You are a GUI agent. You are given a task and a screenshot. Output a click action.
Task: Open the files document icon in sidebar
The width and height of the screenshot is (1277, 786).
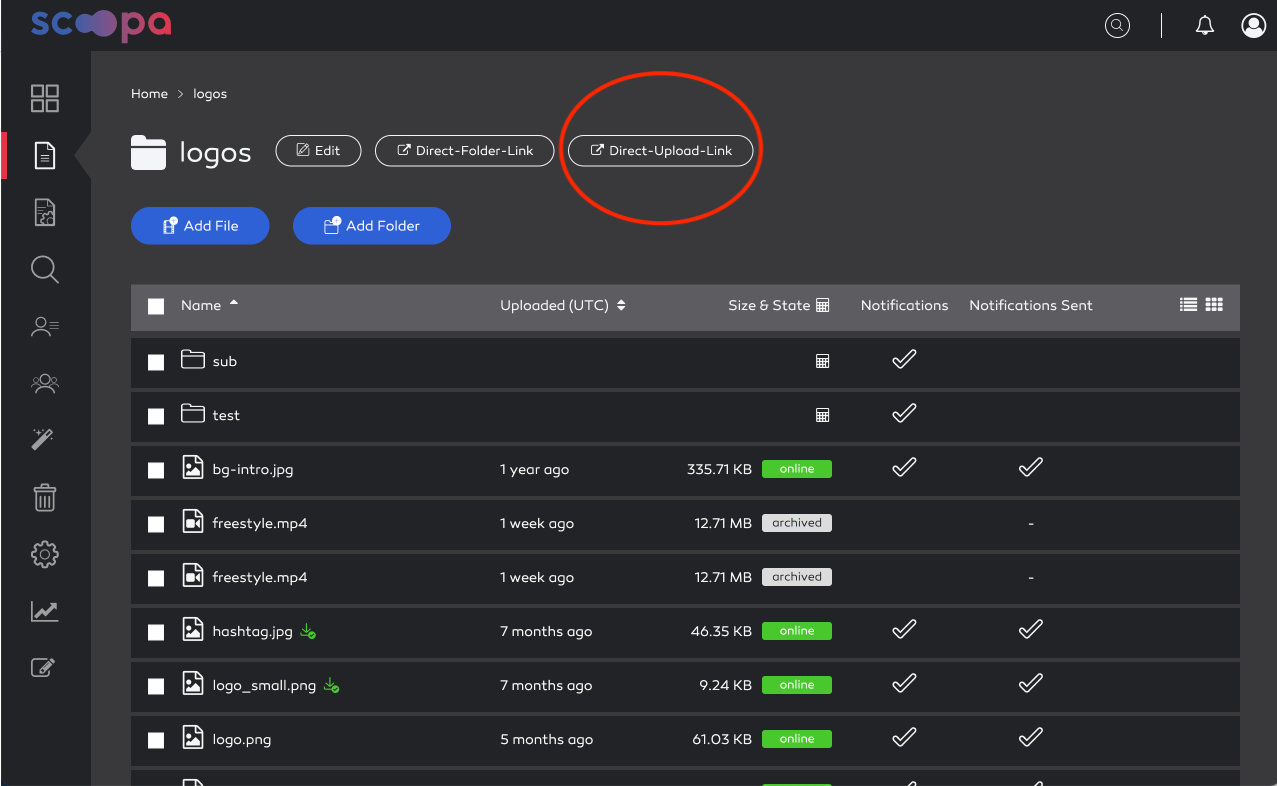(x=45, y=155)
